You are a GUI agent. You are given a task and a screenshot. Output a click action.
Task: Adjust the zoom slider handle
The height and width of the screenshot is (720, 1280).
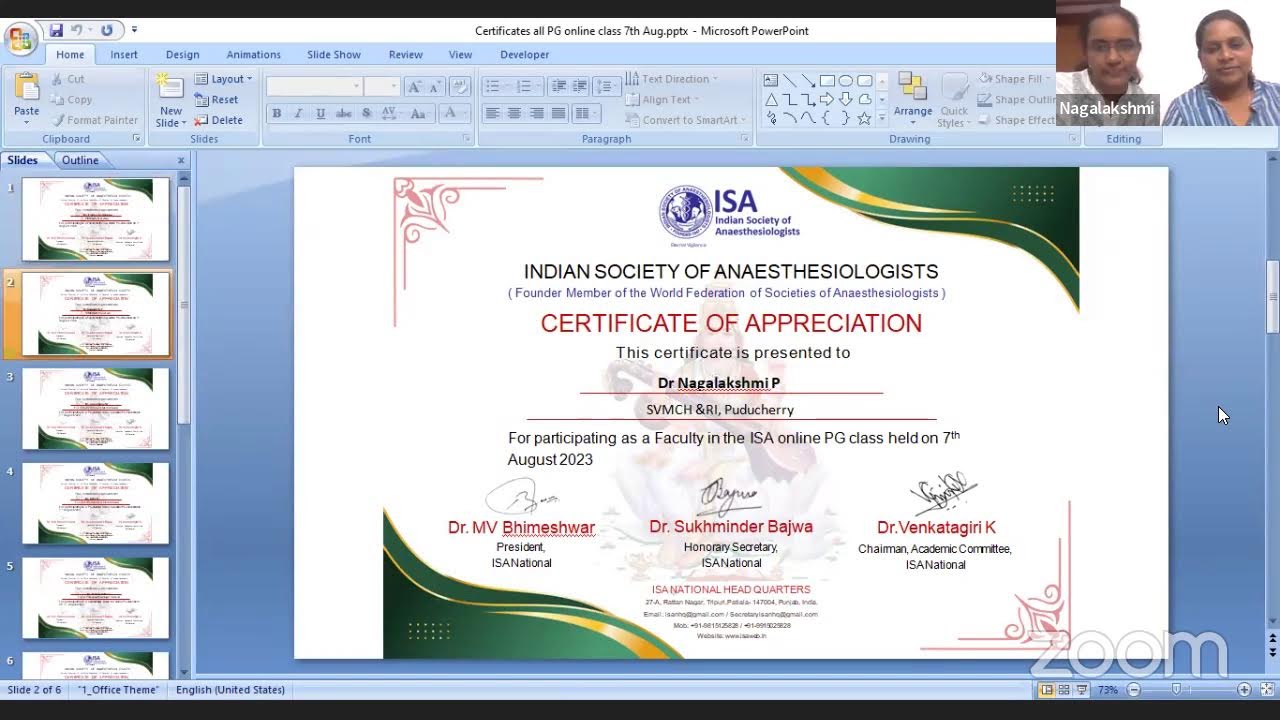coord(1177,690)
